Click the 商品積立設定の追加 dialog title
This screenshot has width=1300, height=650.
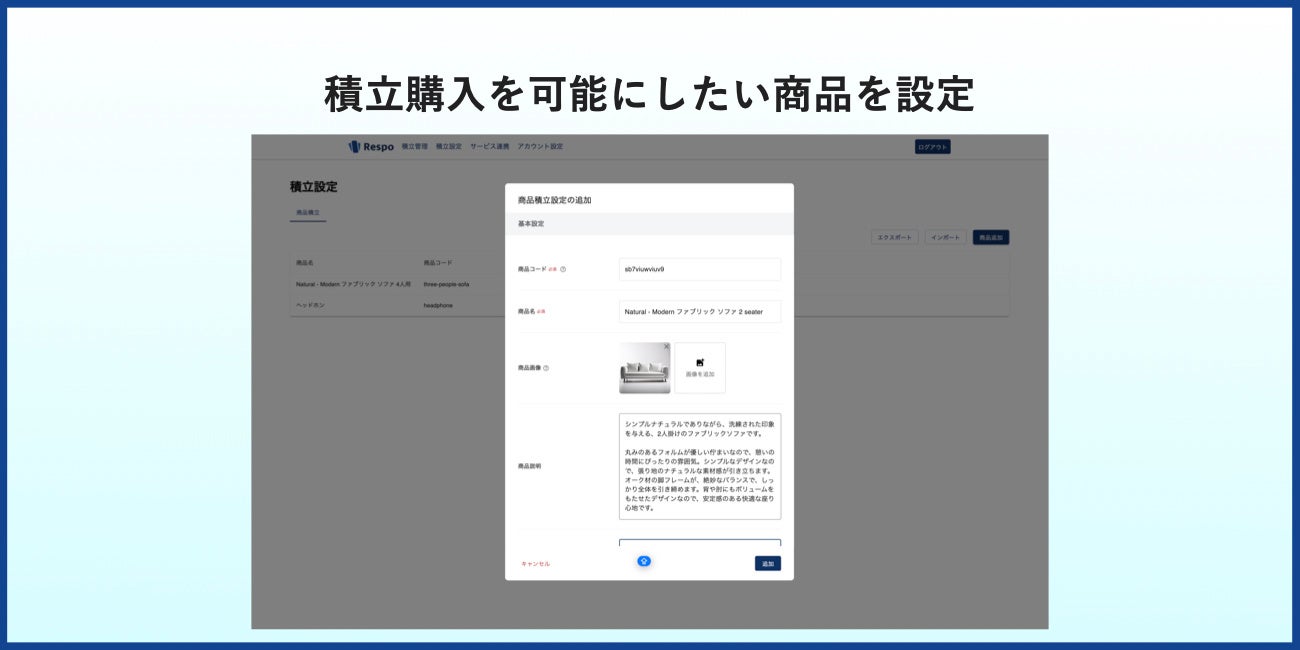554,200
